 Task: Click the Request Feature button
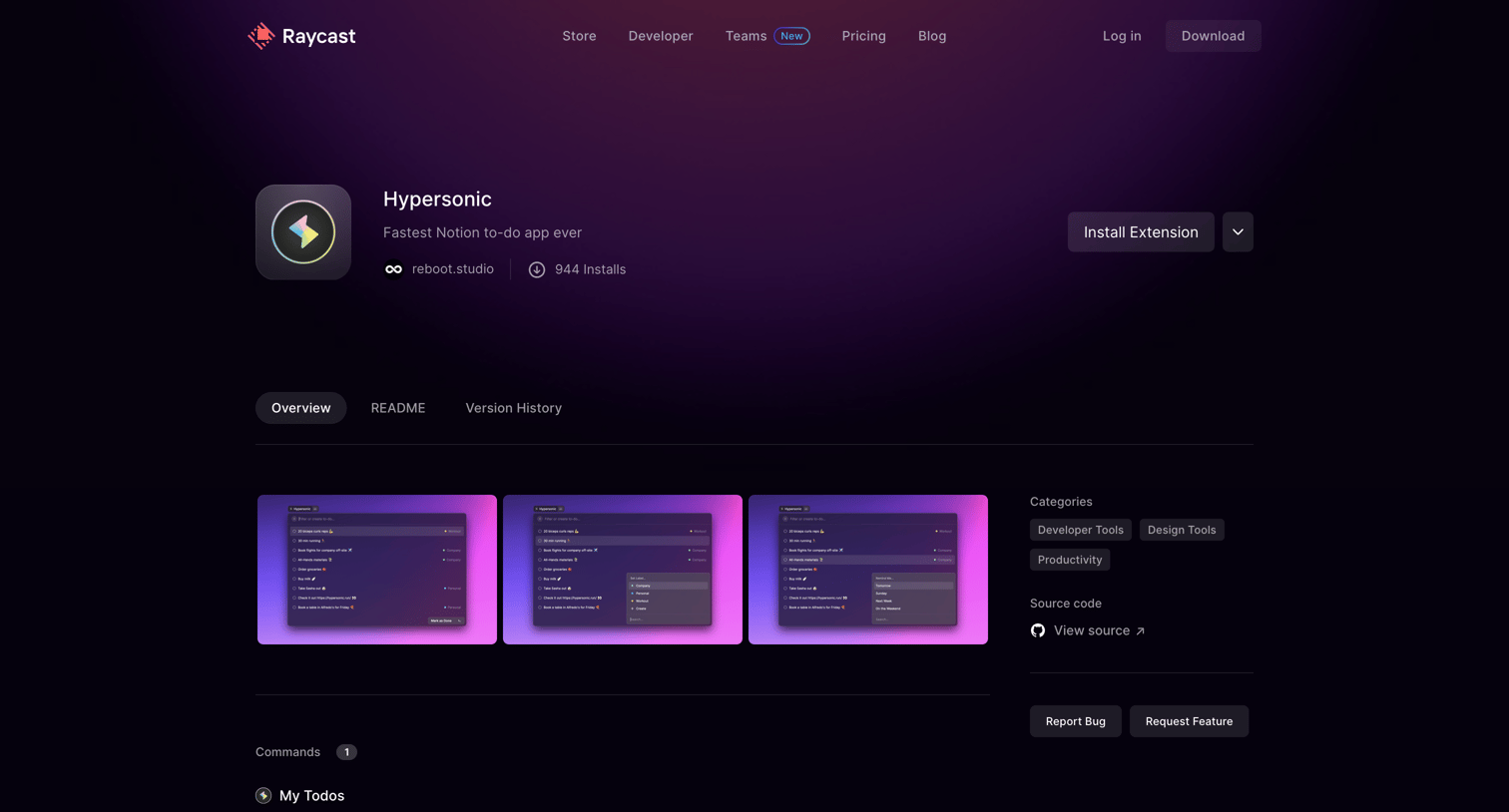click(1189, 721)
